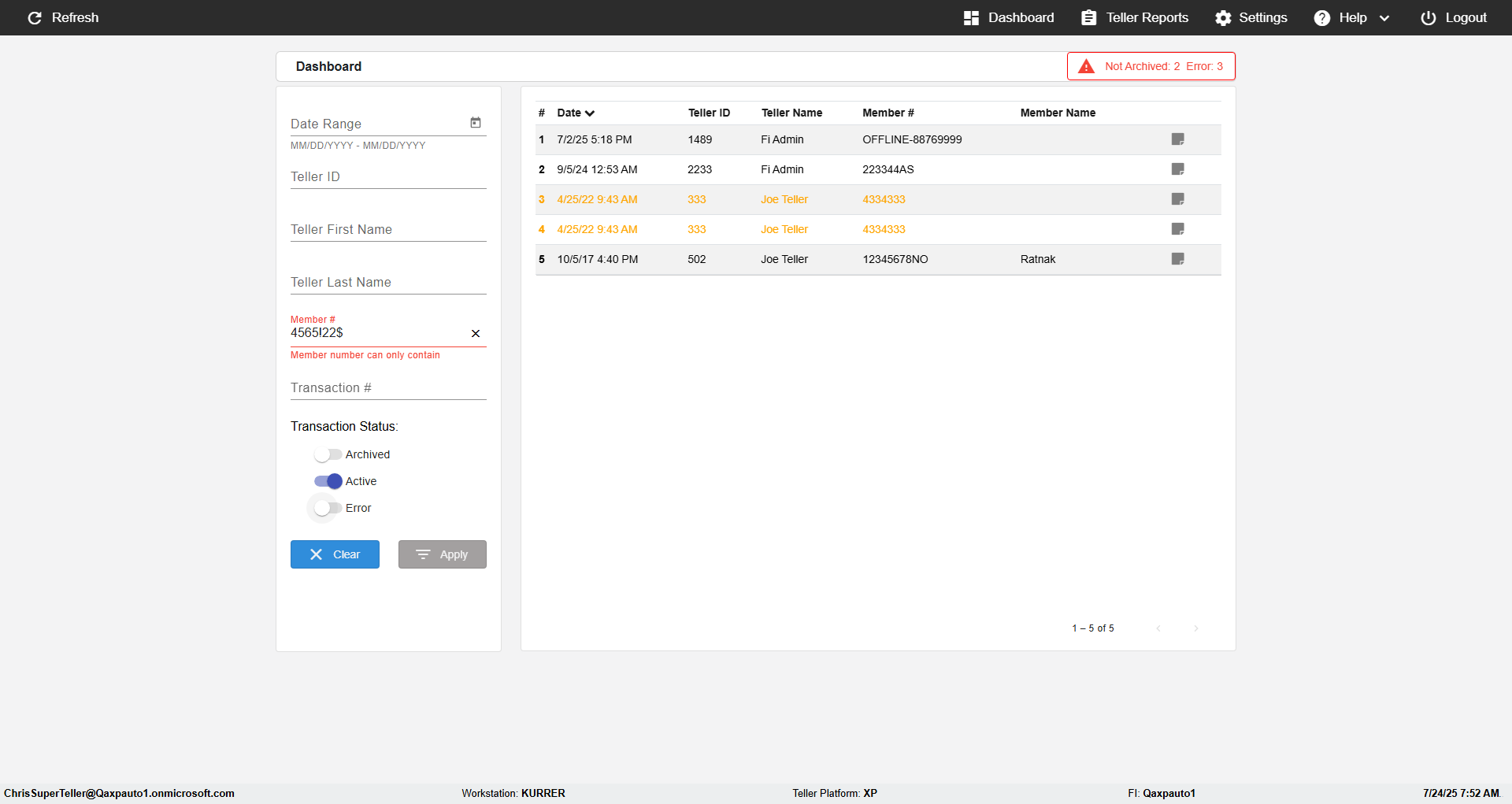The image size is (1512, 804).
Task: Open note icon for Ratnak's transaction row
Action: (1177, 259)
